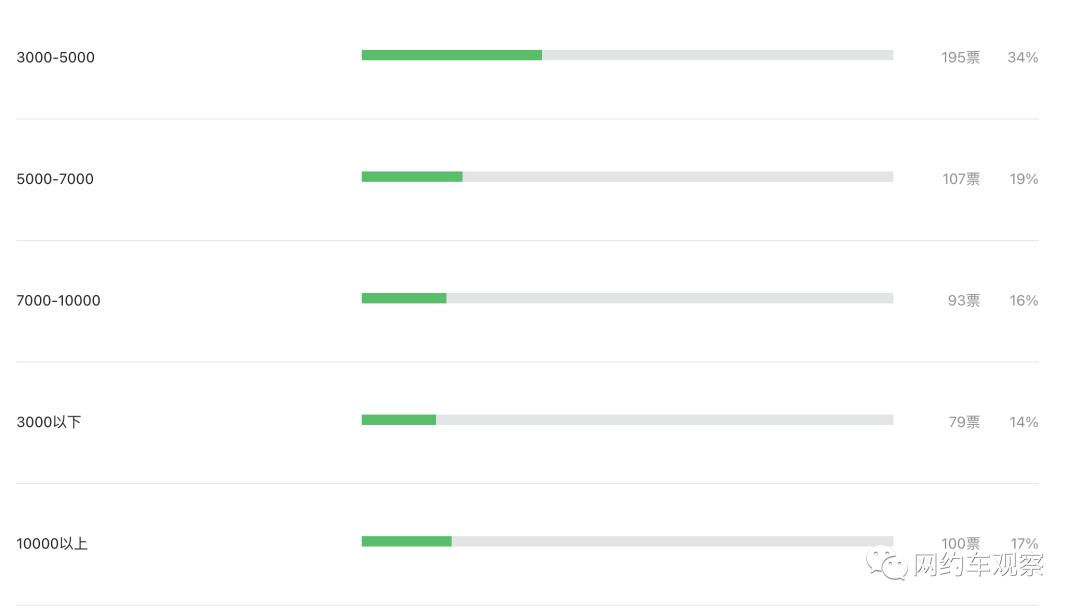Click the 93票 vote count
This screenshot has width=1080, height=612.
pos(963,301)
